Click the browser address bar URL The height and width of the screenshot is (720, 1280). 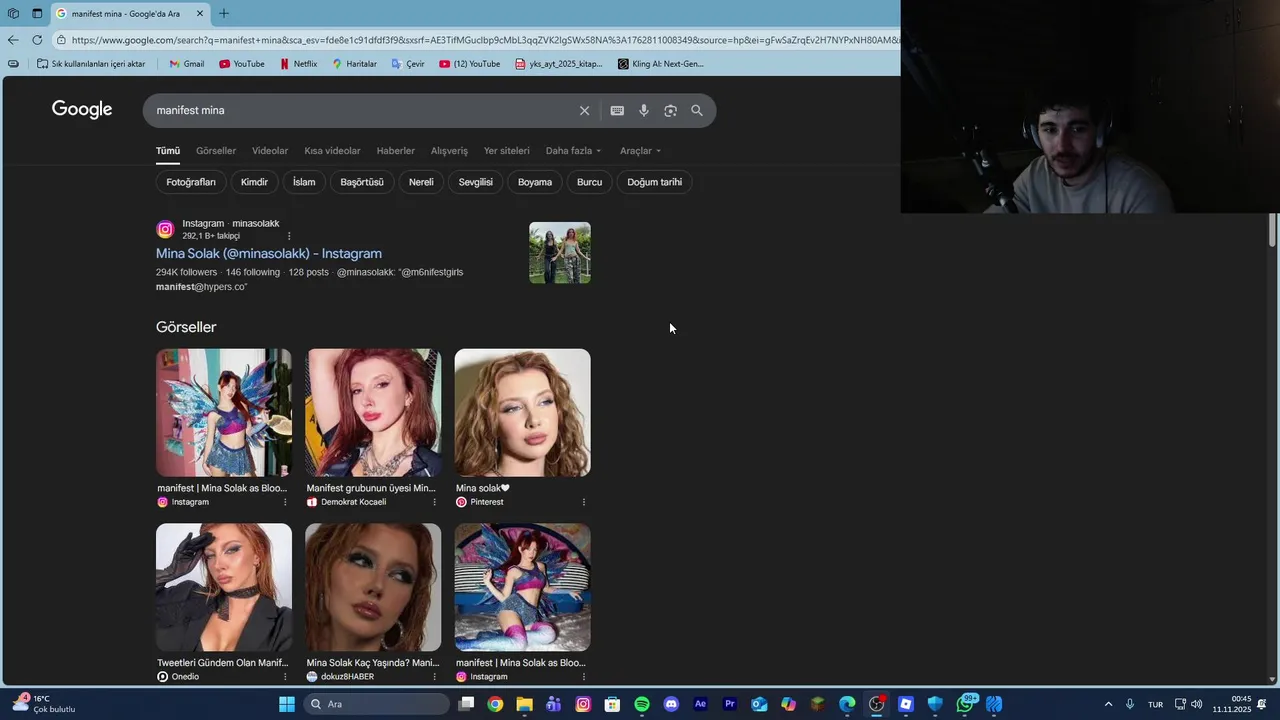click(x=485, y=40)
